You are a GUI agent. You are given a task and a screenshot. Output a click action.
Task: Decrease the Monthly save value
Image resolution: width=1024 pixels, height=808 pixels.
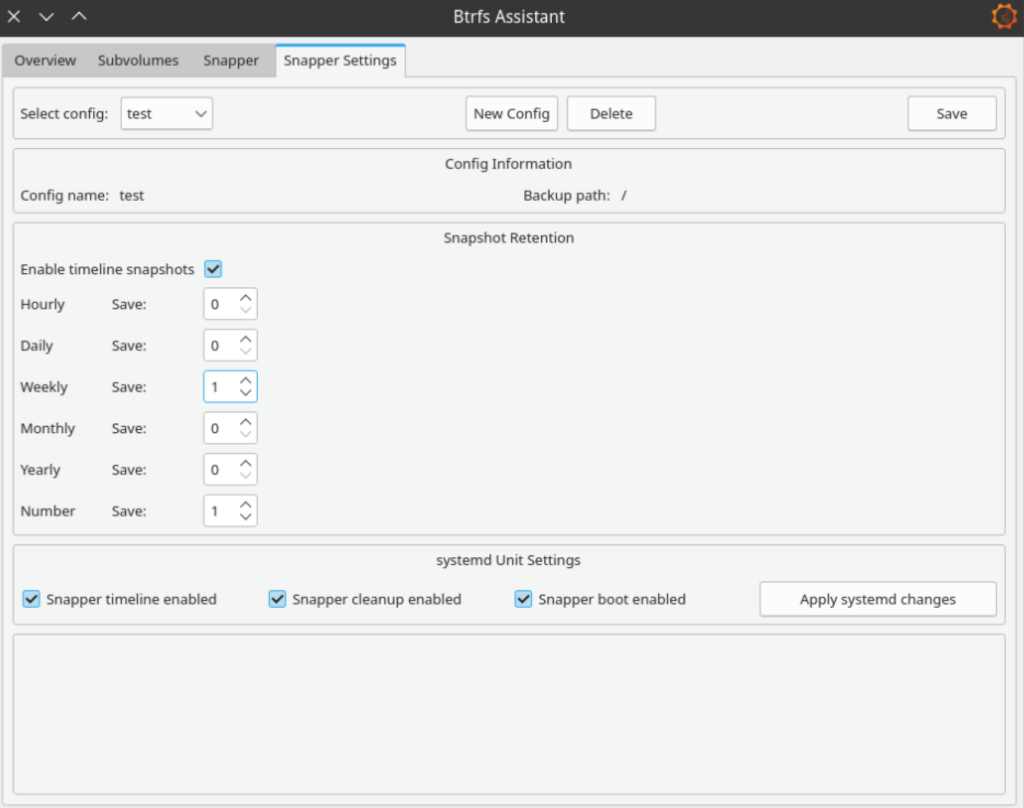point(246,434)
